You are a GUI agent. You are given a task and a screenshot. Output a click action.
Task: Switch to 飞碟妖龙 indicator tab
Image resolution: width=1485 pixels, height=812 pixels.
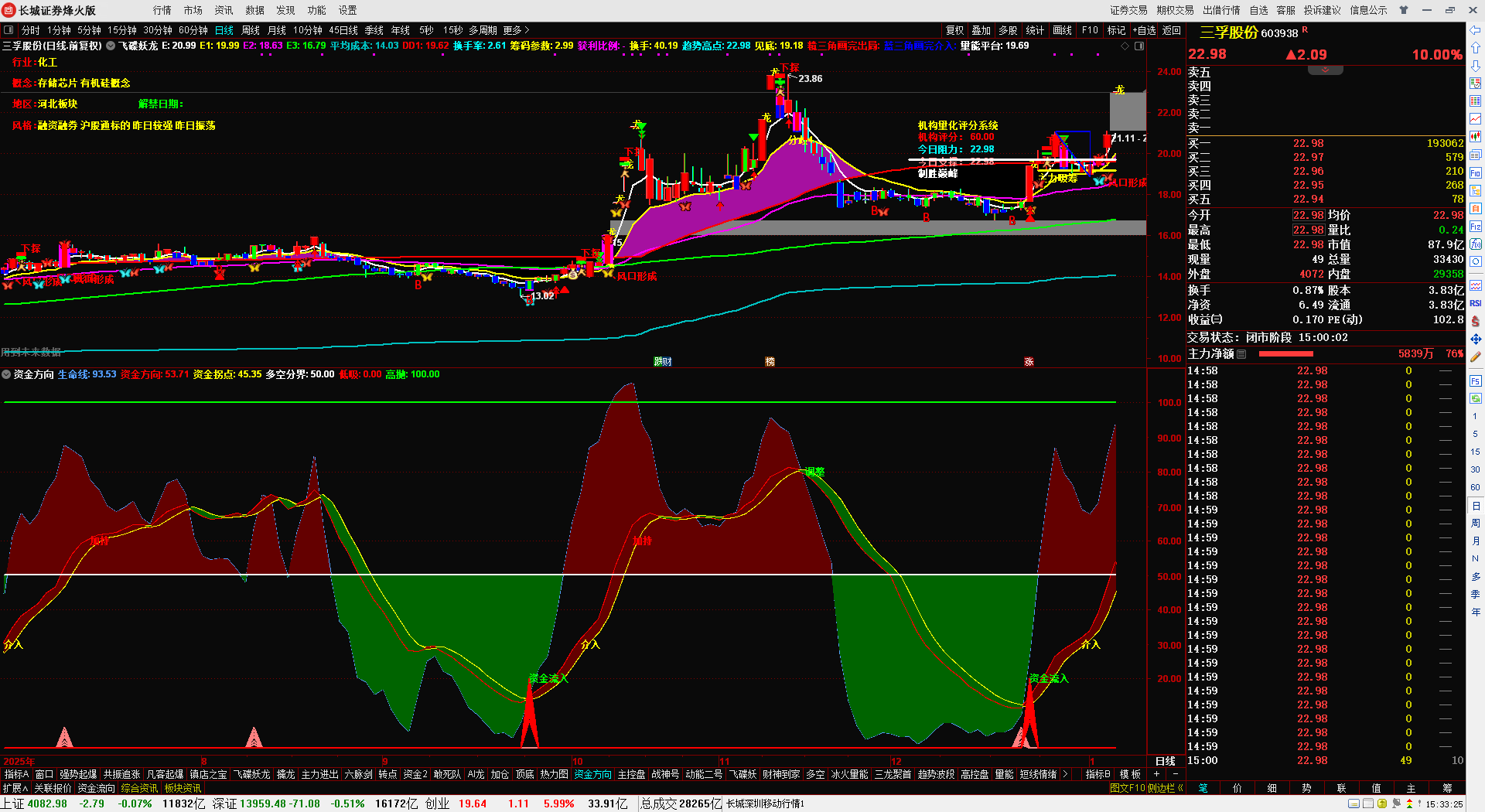pos(252,774)
